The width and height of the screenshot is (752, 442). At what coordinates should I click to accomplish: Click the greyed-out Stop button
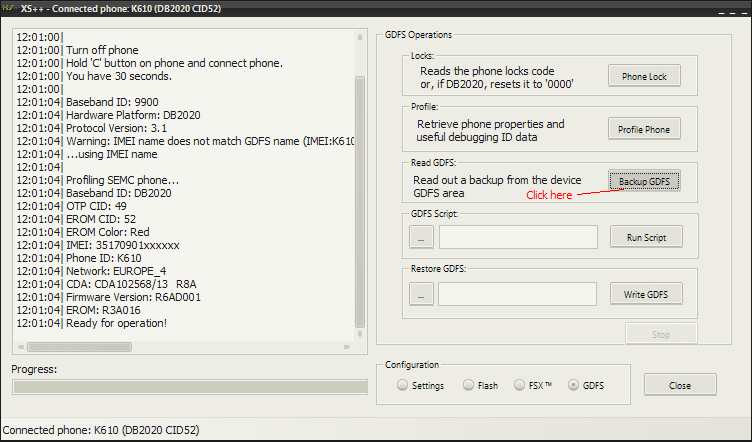coord(661,334)
